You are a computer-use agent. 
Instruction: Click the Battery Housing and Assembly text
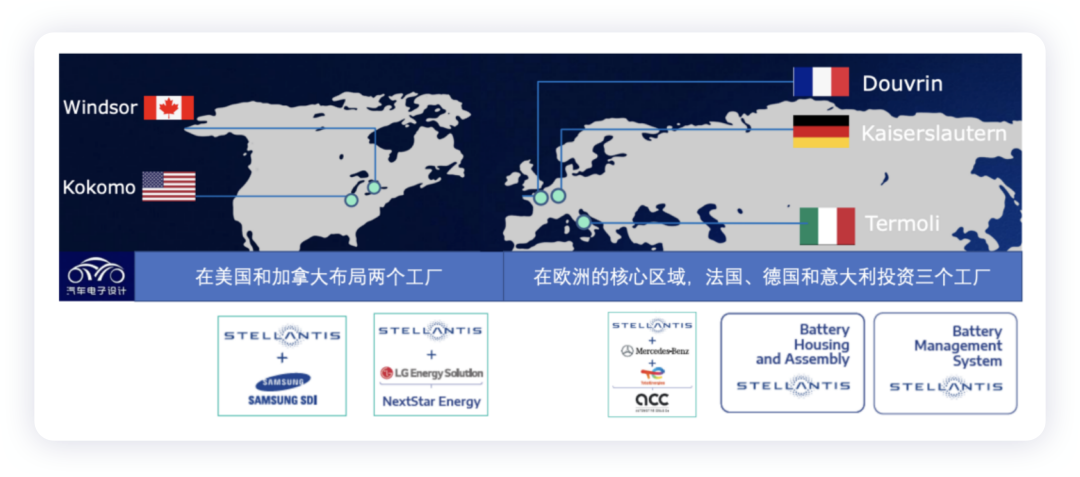802,344
